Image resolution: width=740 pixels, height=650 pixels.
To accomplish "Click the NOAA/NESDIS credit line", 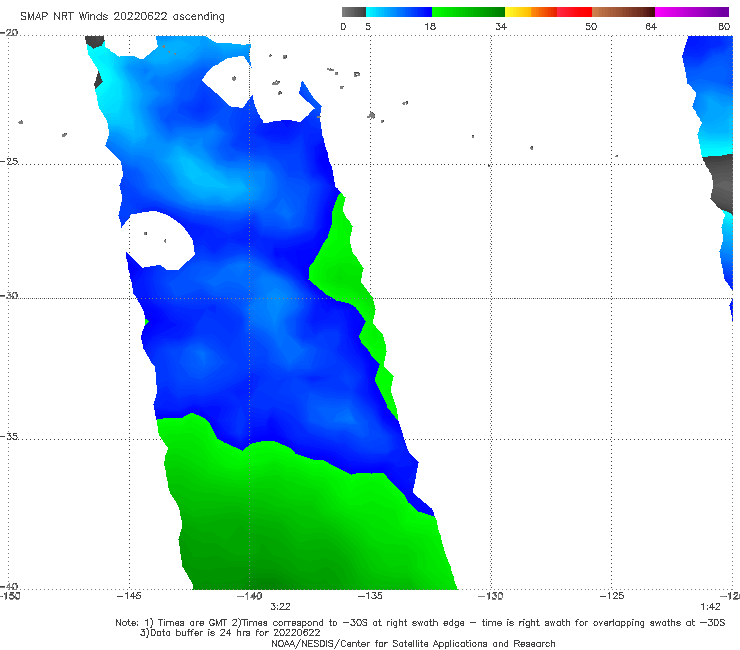I will (413, 643).
